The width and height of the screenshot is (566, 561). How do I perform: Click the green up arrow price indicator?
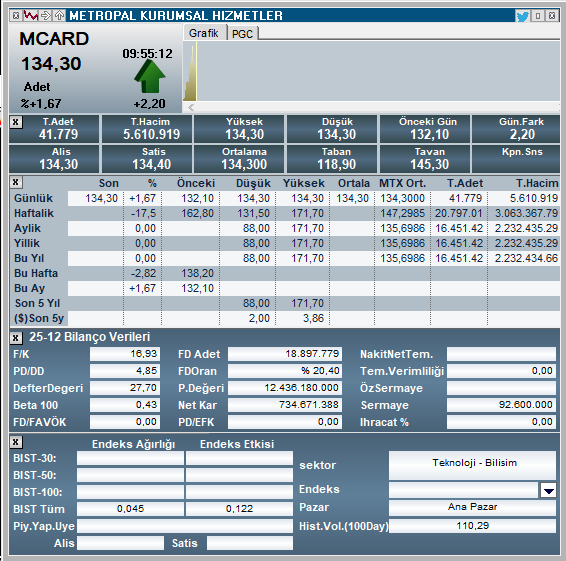pos(149,77)
